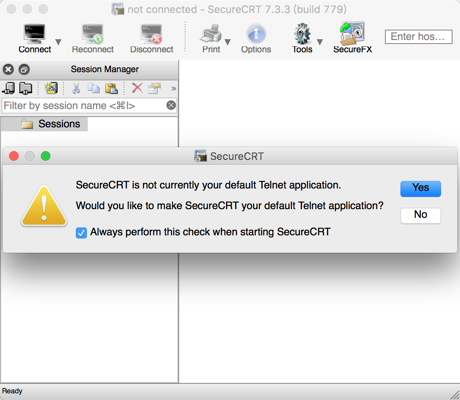The image size is (460, 400).
Task: Click the Reconnect toolbar icon
Action: click(x=93, y=34)
